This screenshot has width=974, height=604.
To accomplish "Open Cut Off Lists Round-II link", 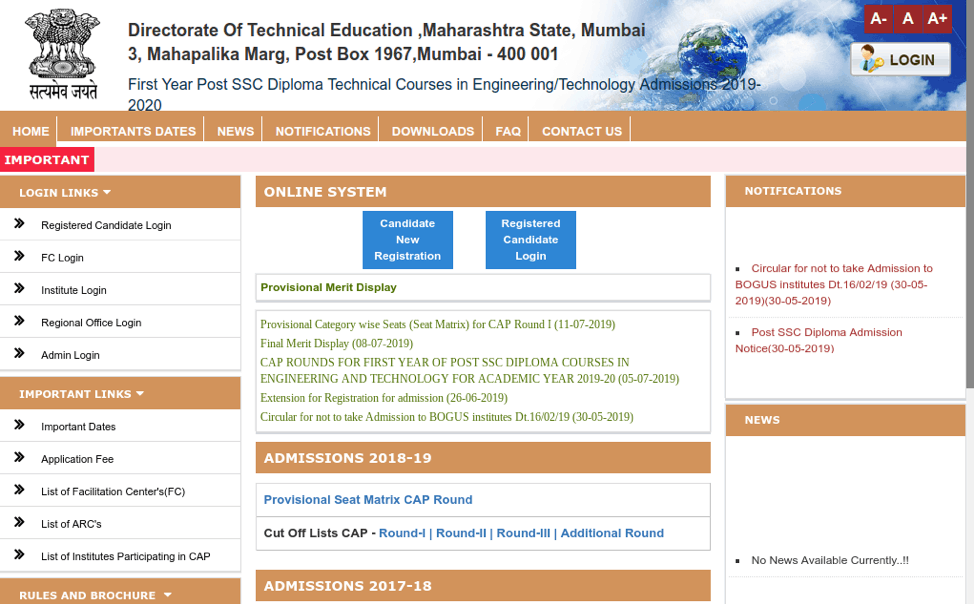I will [461, 533].
